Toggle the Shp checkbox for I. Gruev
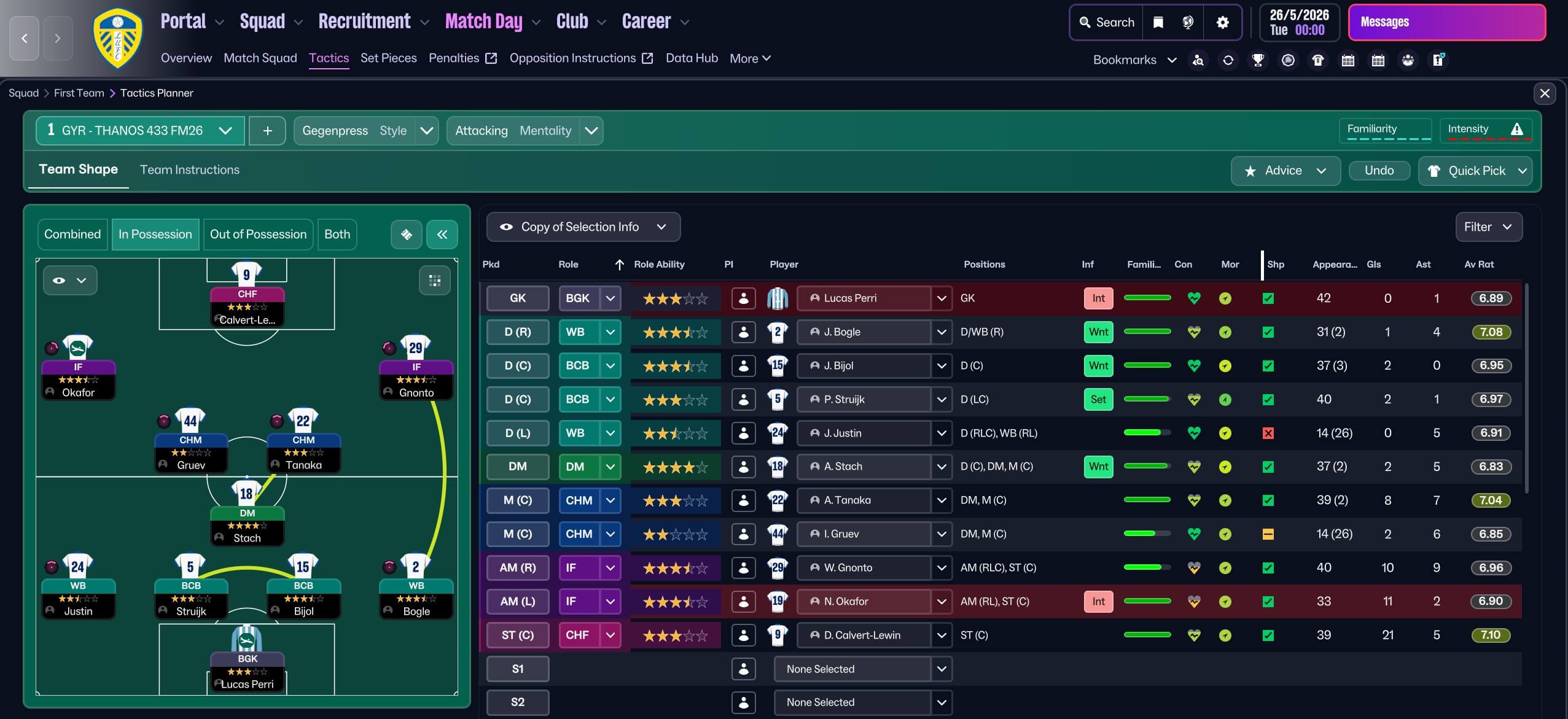 click(1268, 534)
